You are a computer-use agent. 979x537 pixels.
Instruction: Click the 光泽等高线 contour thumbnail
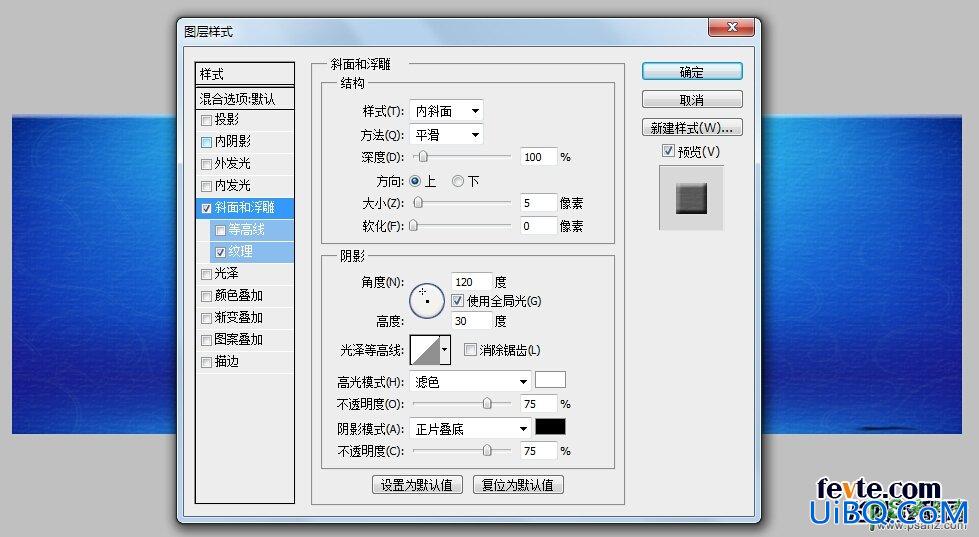coord(425,350)
